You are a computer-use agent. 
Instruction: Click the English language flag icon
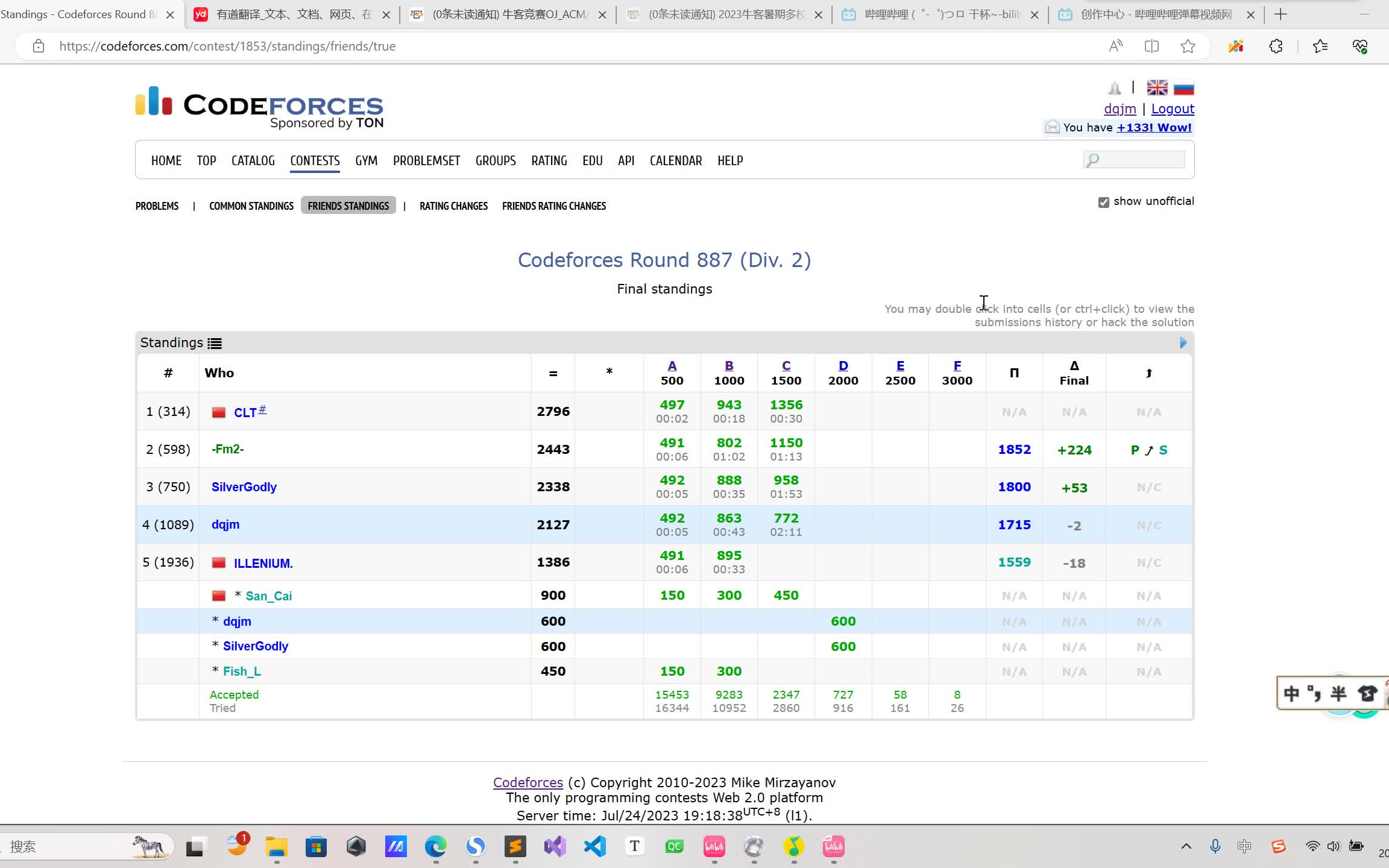pyautogui.click(x=1158, y=88)
